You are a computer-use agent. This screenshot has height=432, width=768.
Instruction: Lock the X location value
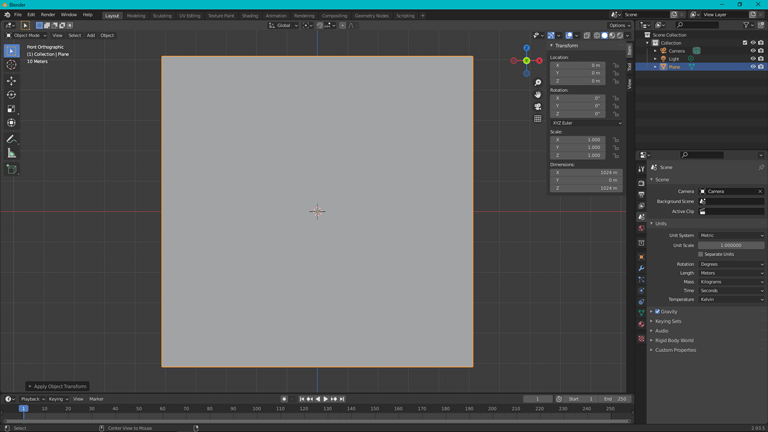616,65
